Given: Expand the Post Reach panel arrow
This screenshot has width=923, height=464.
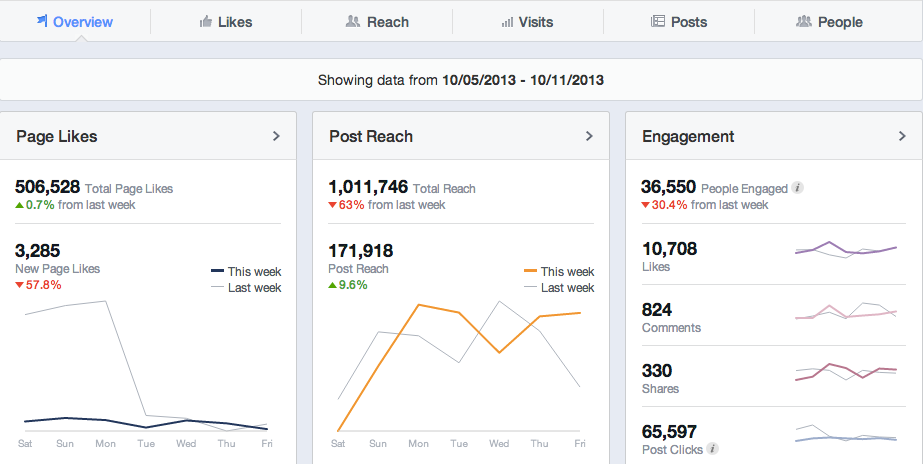Looking at the screenshot, I should [x=589, y=136].
